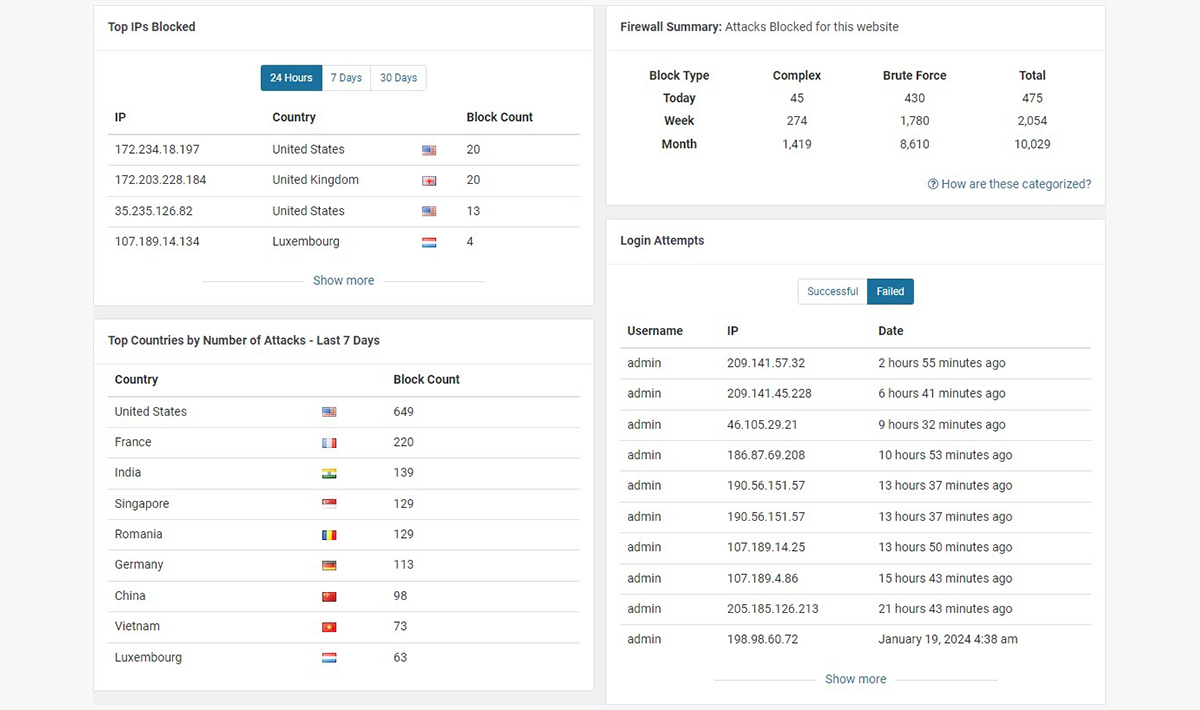Click the Singapore flag in Top Countries
Image resolution: width=1200 pixels, height=710 pixels.
[x=329, y=504]
